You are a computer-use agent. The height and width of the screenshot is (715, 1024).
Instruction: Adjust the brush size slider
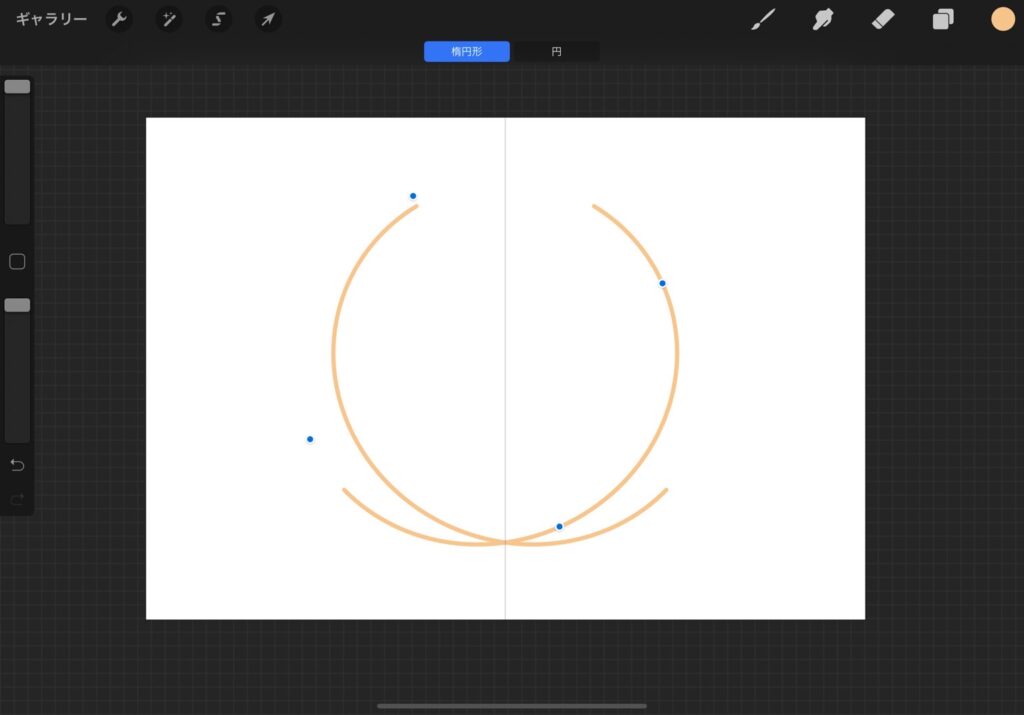click(x=16, y=86)
